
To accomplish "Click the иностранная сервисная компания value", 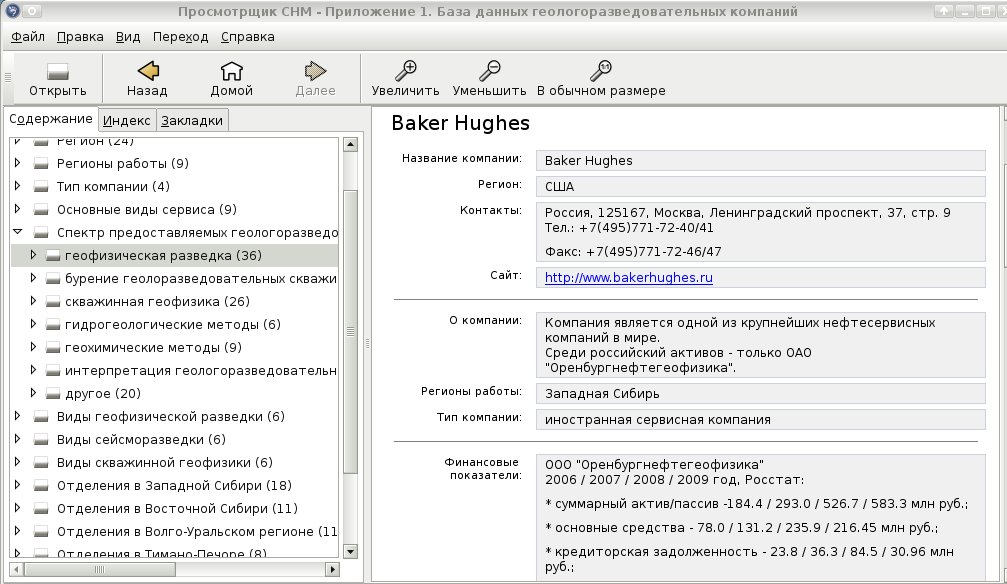I will (760, 420).
